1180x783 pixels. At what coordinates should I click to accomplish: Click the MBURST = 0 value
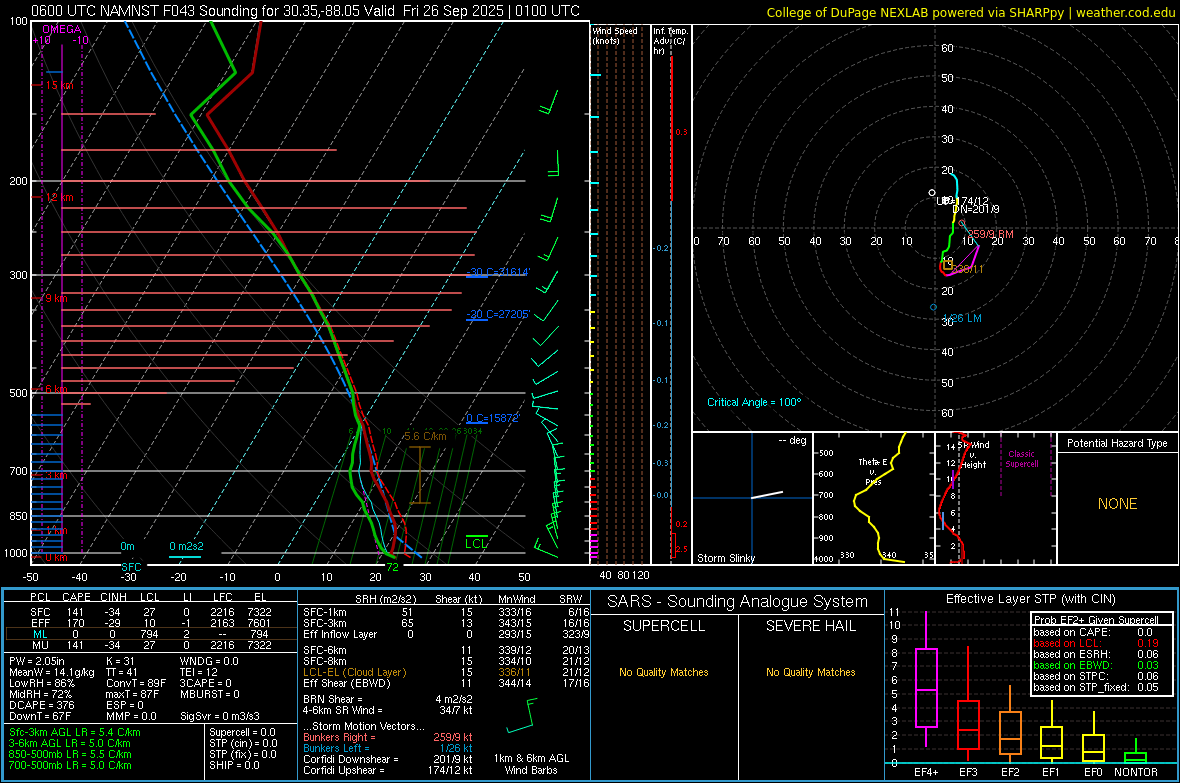coord(210,694)
